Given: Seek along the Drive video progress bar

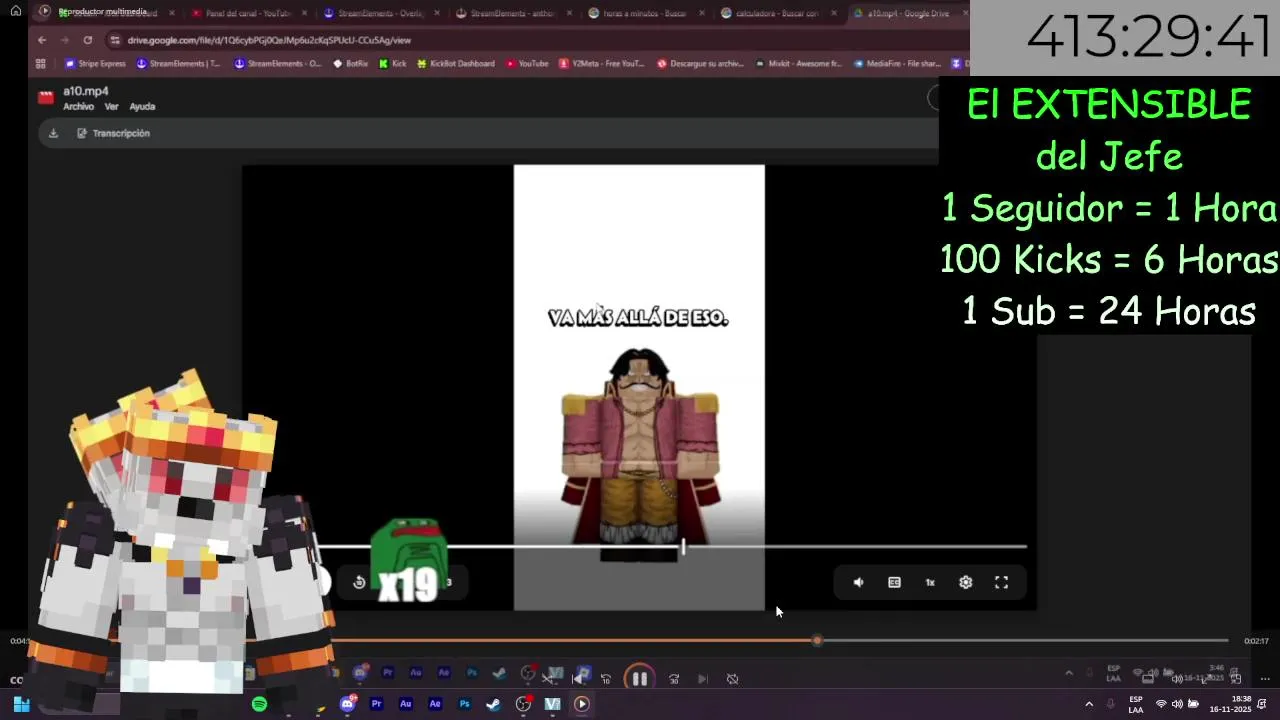Looking at the screenshot, I should (x=672, y=546).
